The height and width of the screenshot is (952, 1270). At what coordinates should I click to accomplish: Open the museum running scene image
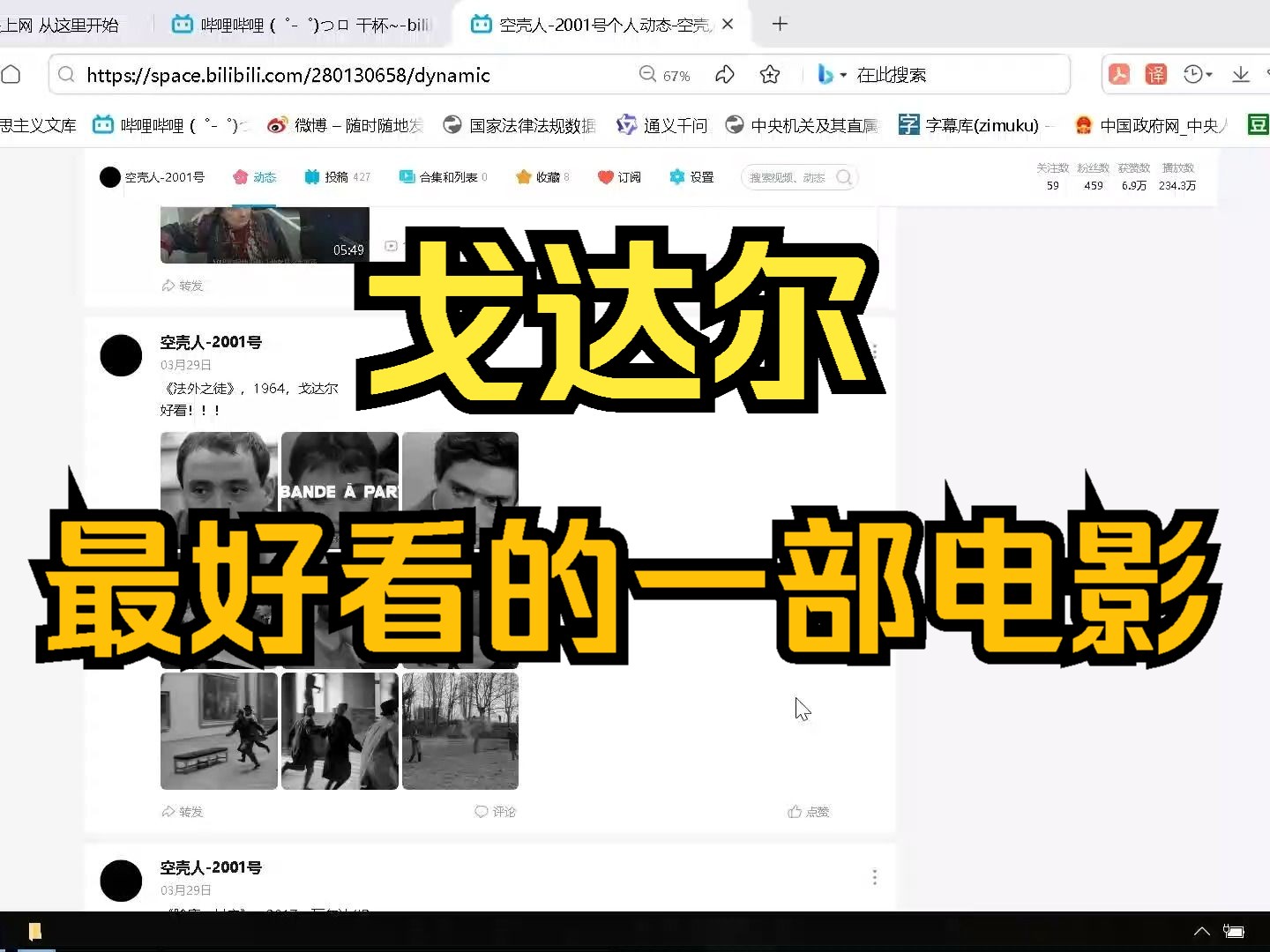[219, 731]
